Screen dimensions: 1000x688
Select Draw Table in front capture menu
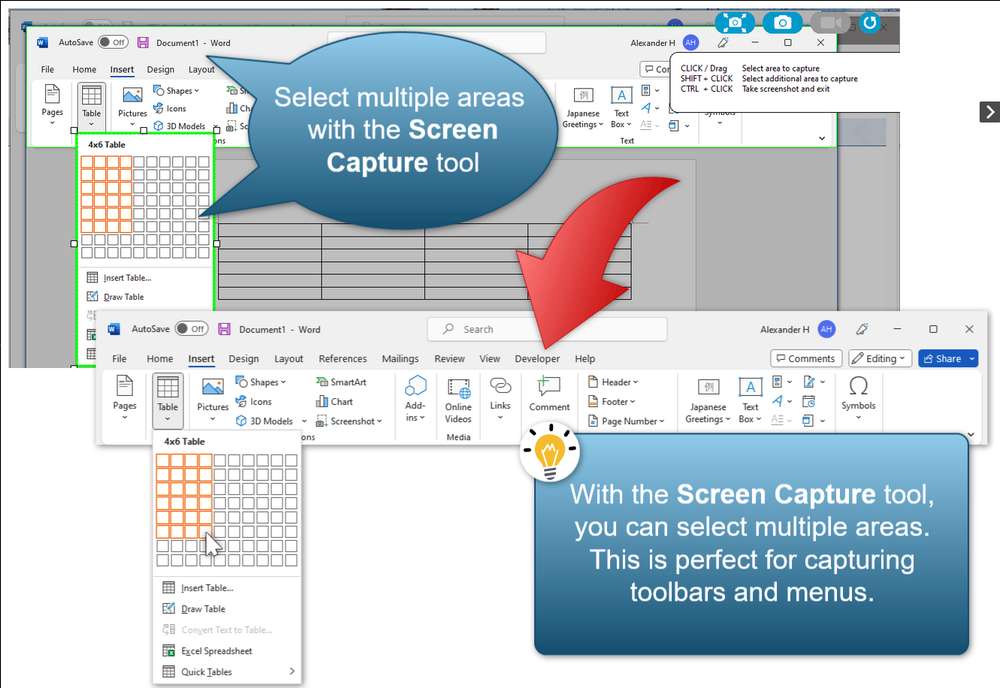[195, 609]
